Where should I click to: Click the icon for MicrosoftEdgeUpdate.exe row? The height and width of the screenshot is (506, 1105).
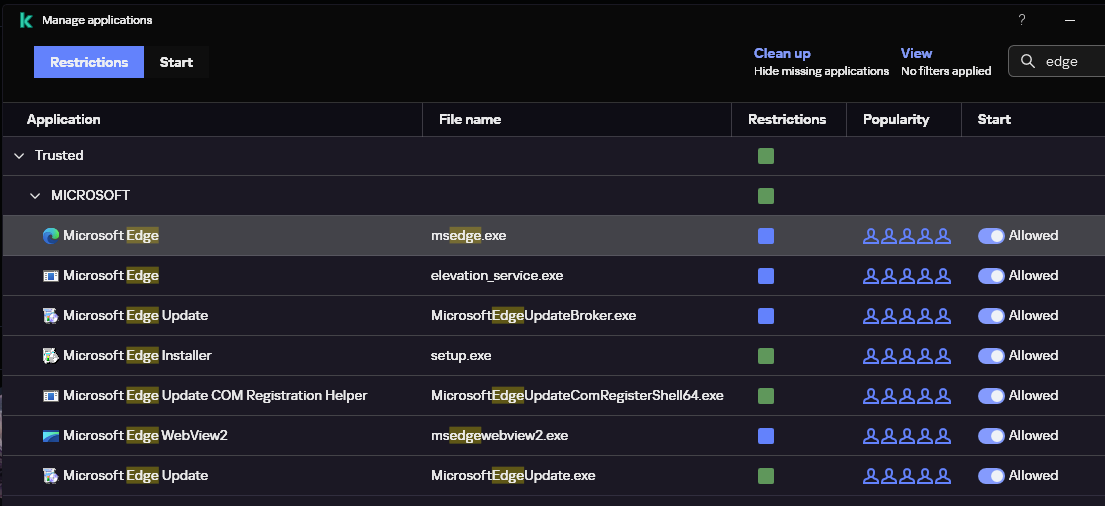click(51, 476)
